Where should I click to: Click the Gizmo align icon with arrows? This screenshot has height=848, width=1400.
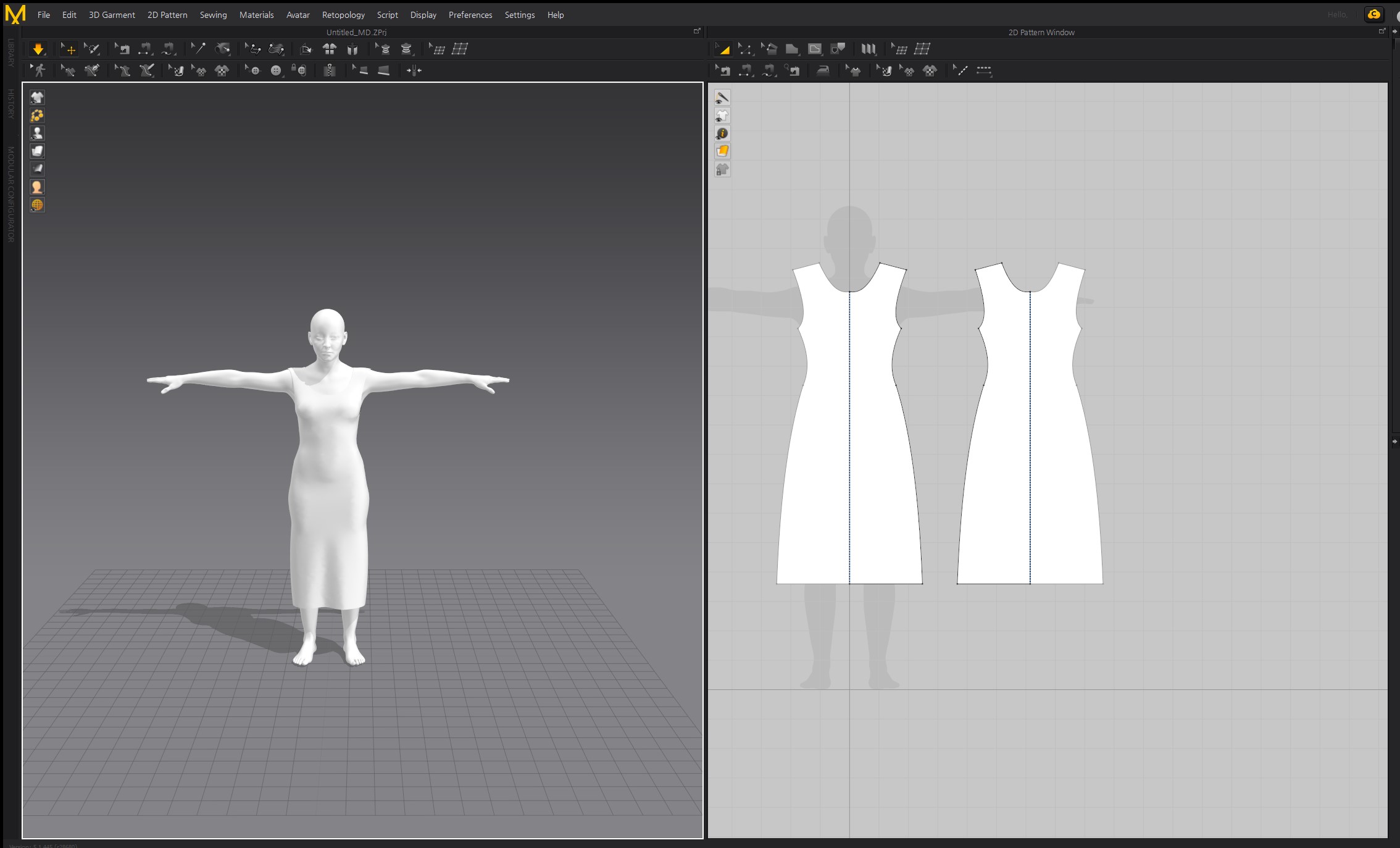tap(414, 70)
